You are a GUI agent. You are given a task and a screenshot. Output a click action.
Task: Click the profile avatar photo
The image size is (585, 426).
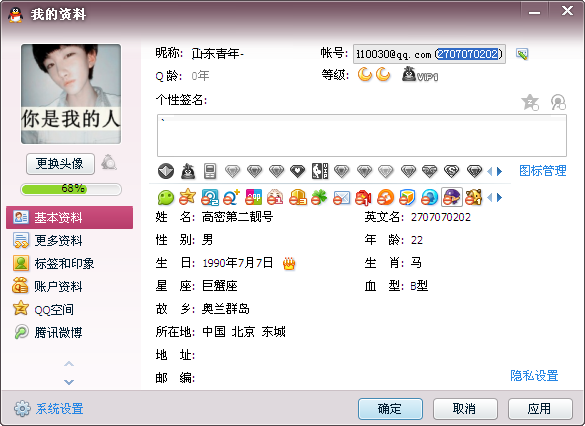point(71,94)
